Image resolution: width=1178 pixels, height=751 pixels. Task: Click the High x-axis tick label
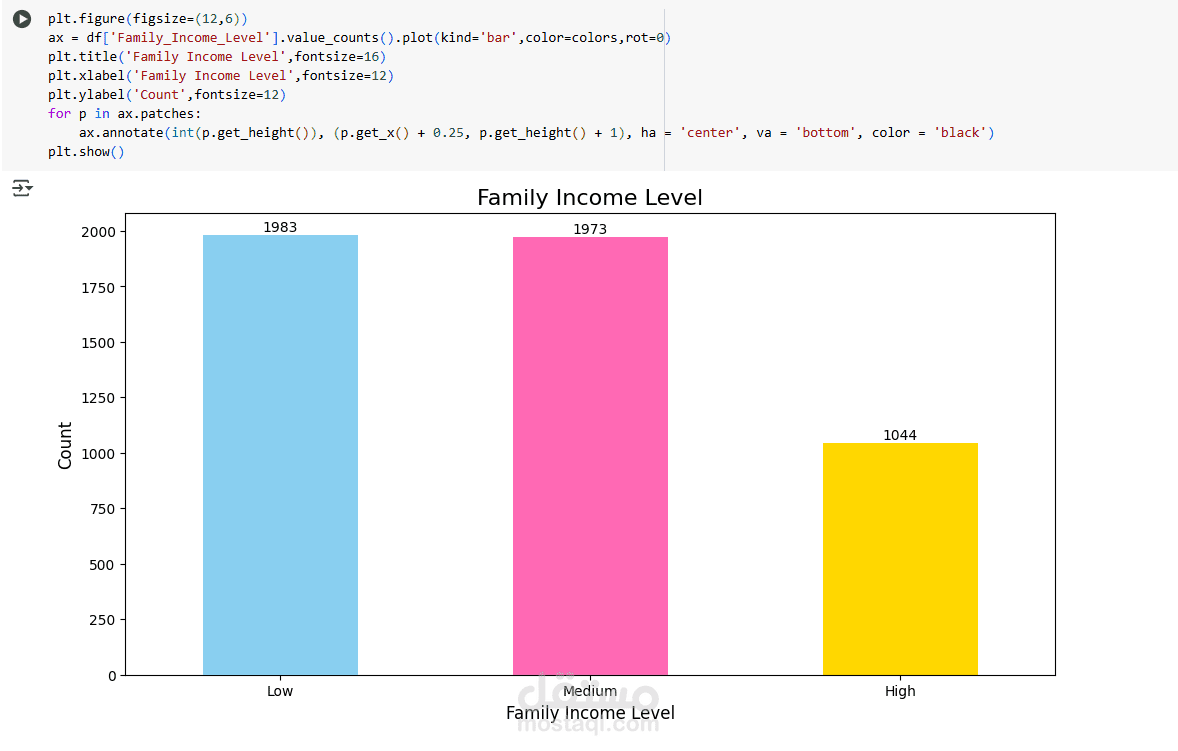coord(900,691)
